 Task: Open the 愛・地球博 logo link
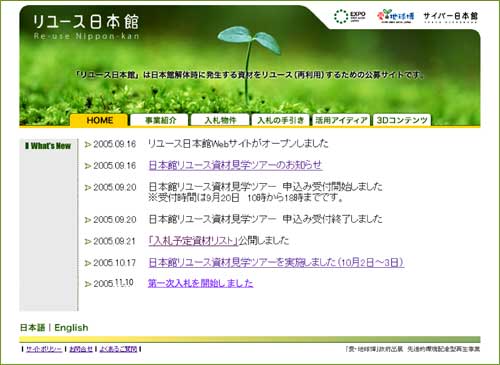tap(396, 16)
